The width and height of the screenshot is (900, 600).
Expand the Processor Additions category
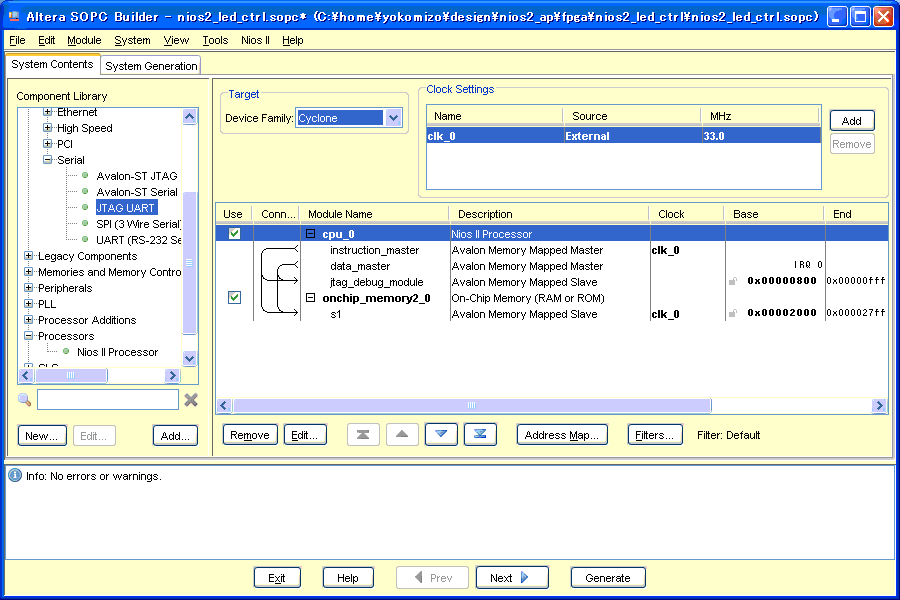pyautogui.click(x=28, y=320)
